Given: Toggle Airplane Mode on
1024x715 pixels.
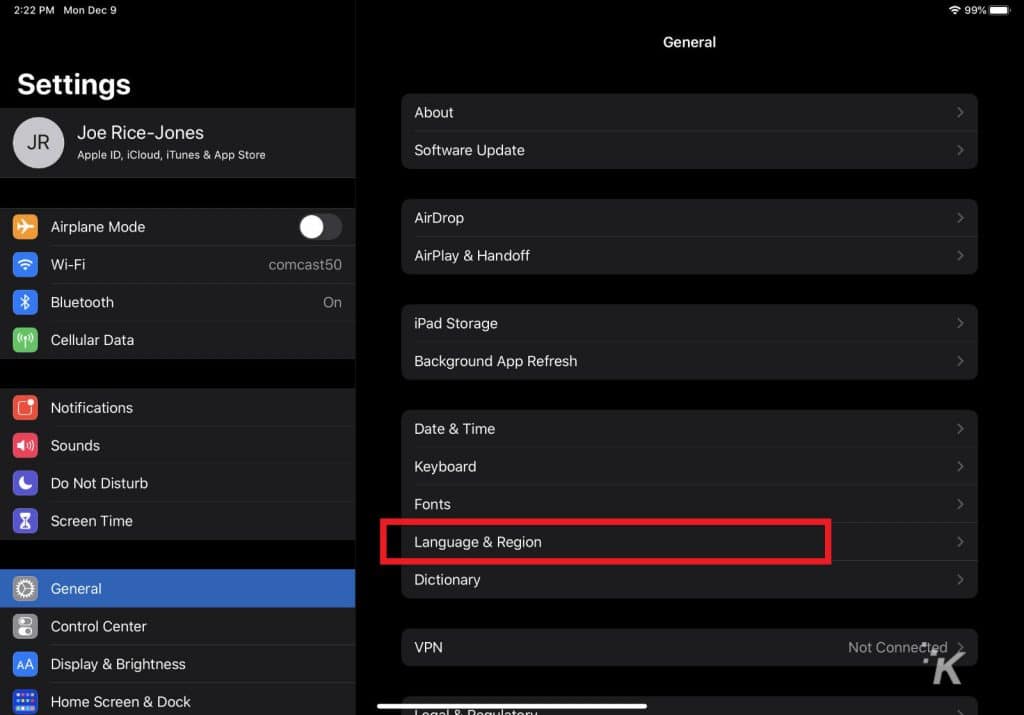Looking at the screenshot, I should pyautogui.click(x=320, y=227).
